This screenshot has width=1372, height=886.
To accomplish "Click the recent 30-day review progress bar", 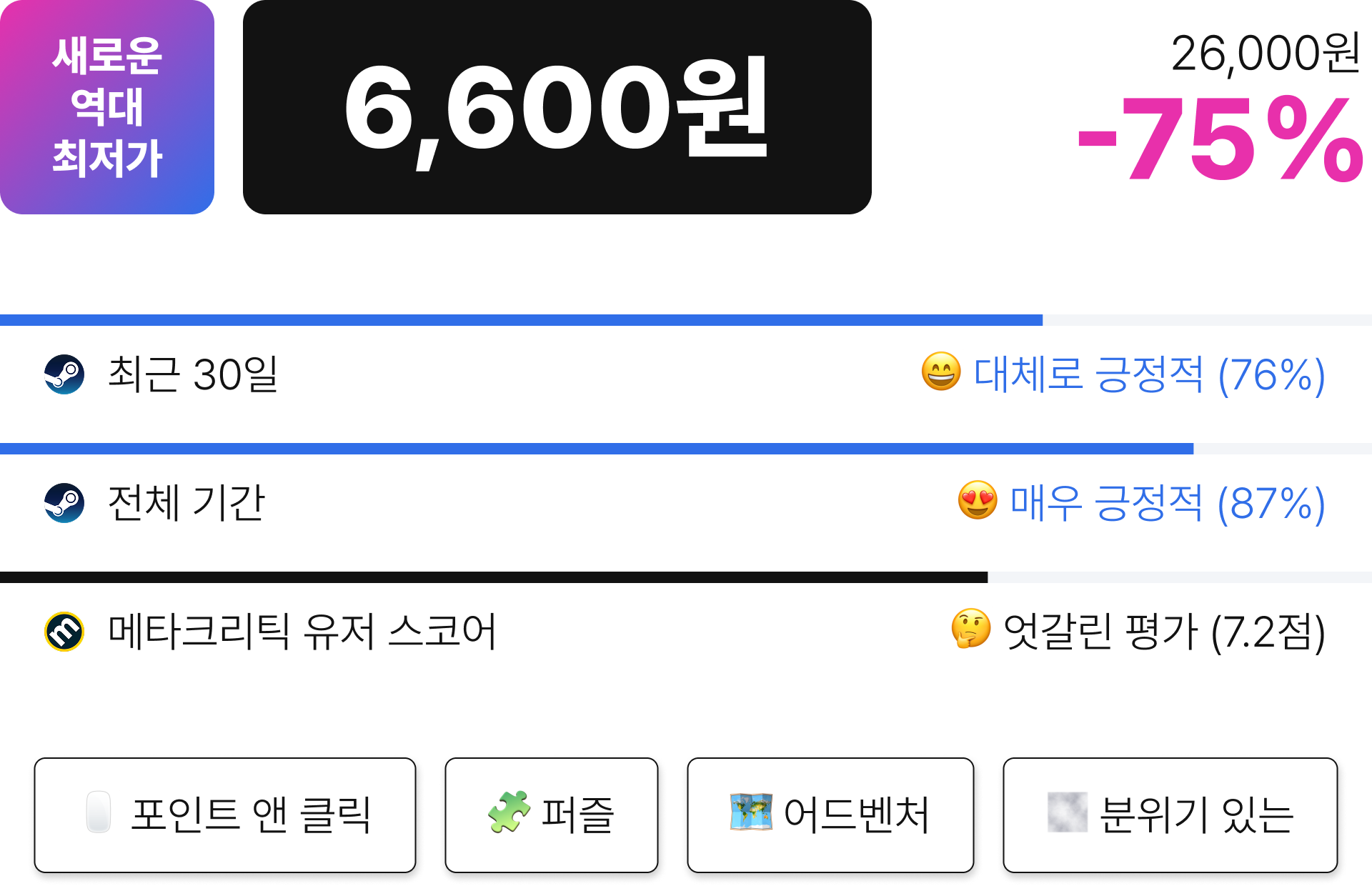I will (686, 320).
